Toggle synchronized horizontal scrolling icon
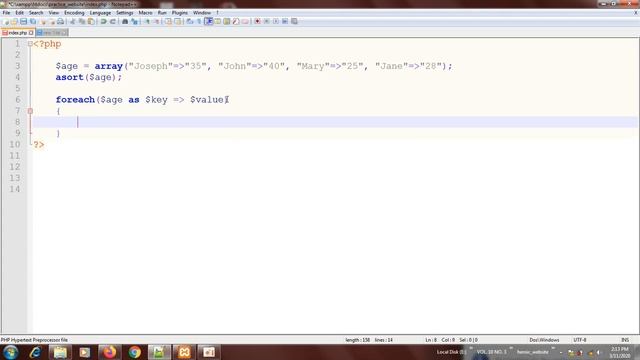 [178, 21]
